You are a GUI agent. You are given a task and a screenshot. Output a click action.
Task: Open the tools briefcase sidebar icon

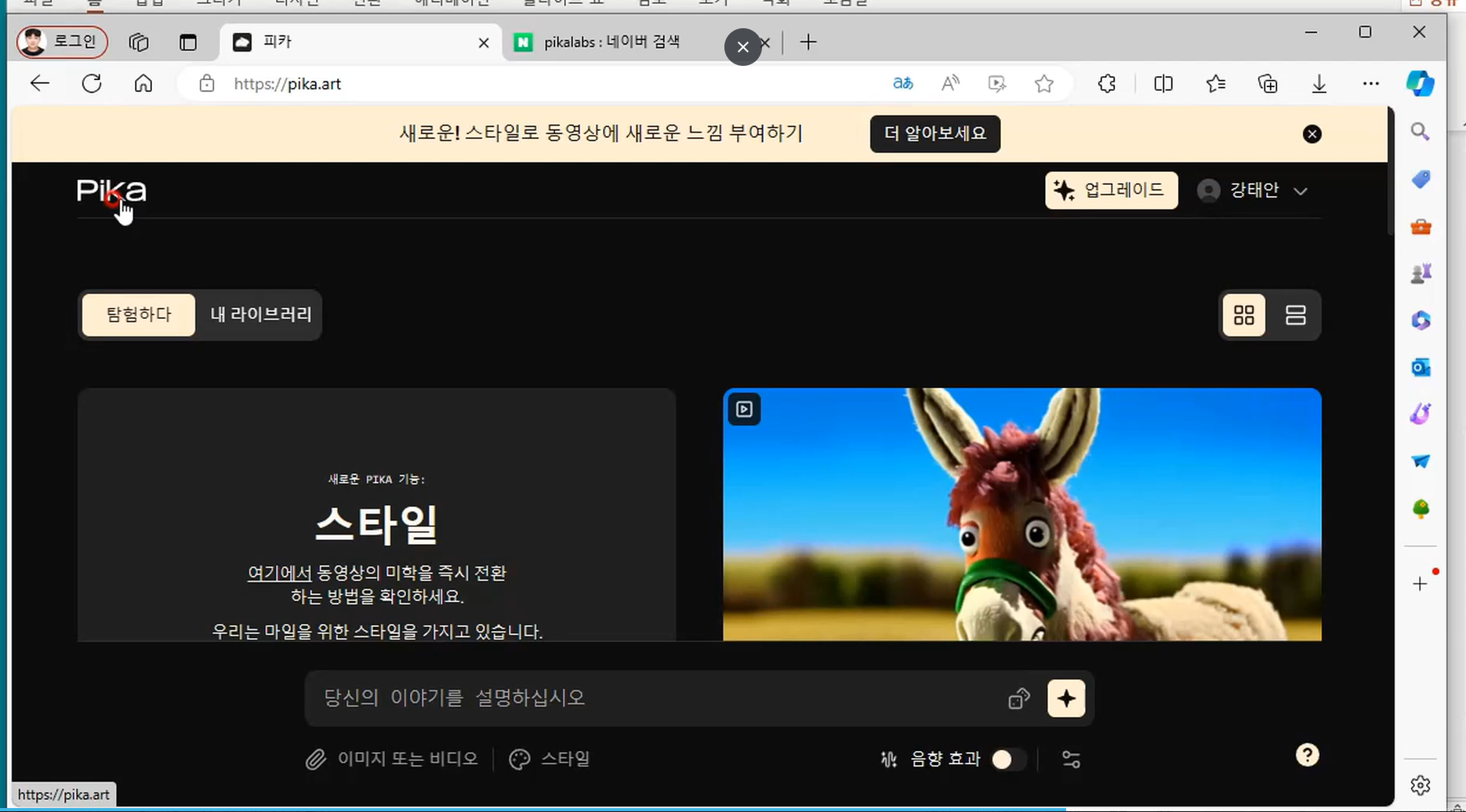click(1421, 227)
